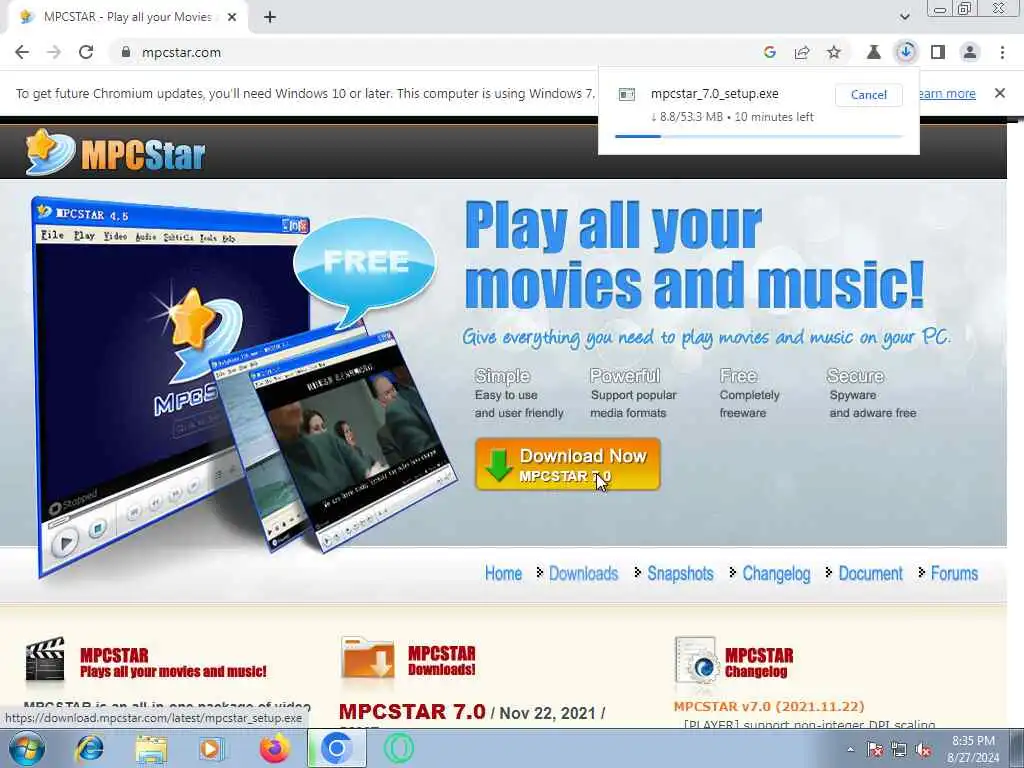Go to the Home nav link
Screen dimensions: 1024x768
pyautogui.click(x=503, y=573)
